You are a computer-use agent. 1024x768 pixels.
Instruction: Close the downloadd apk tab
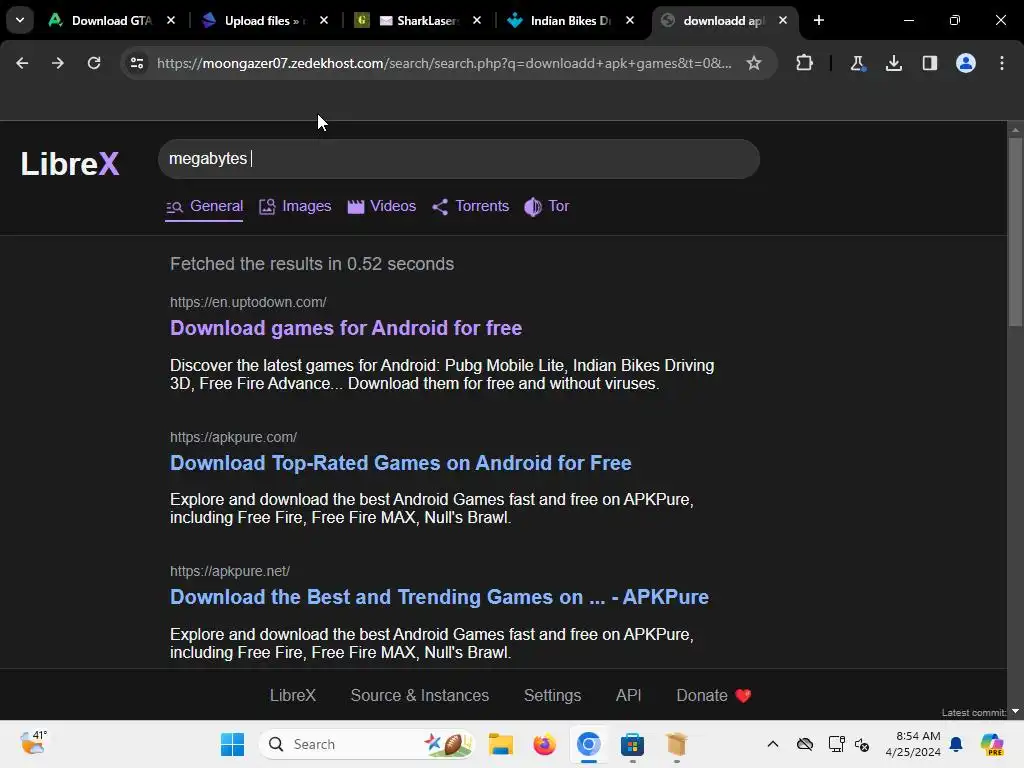coord(783,20)
